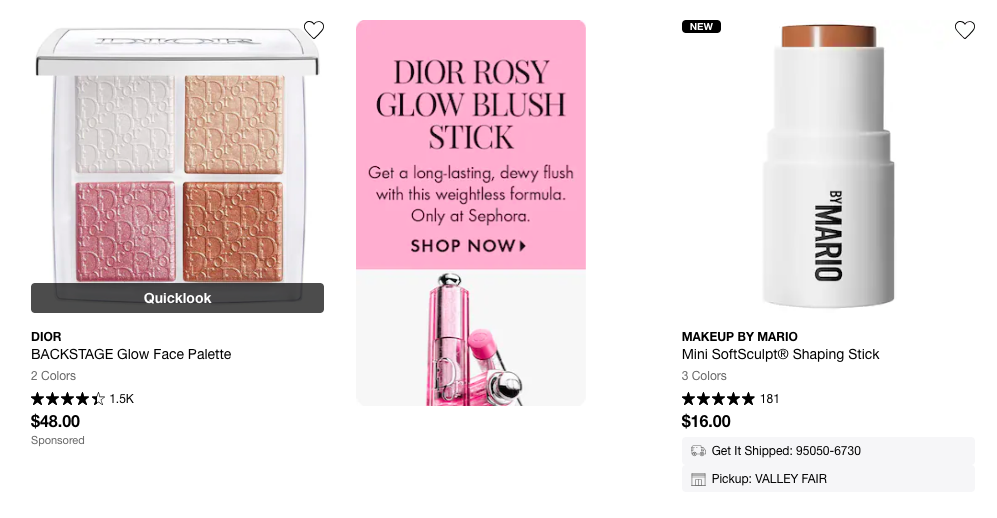Add Dior Glow Face Palette to Loves
The width and height of the screenshot is (997, 518).
pos(314,30)
